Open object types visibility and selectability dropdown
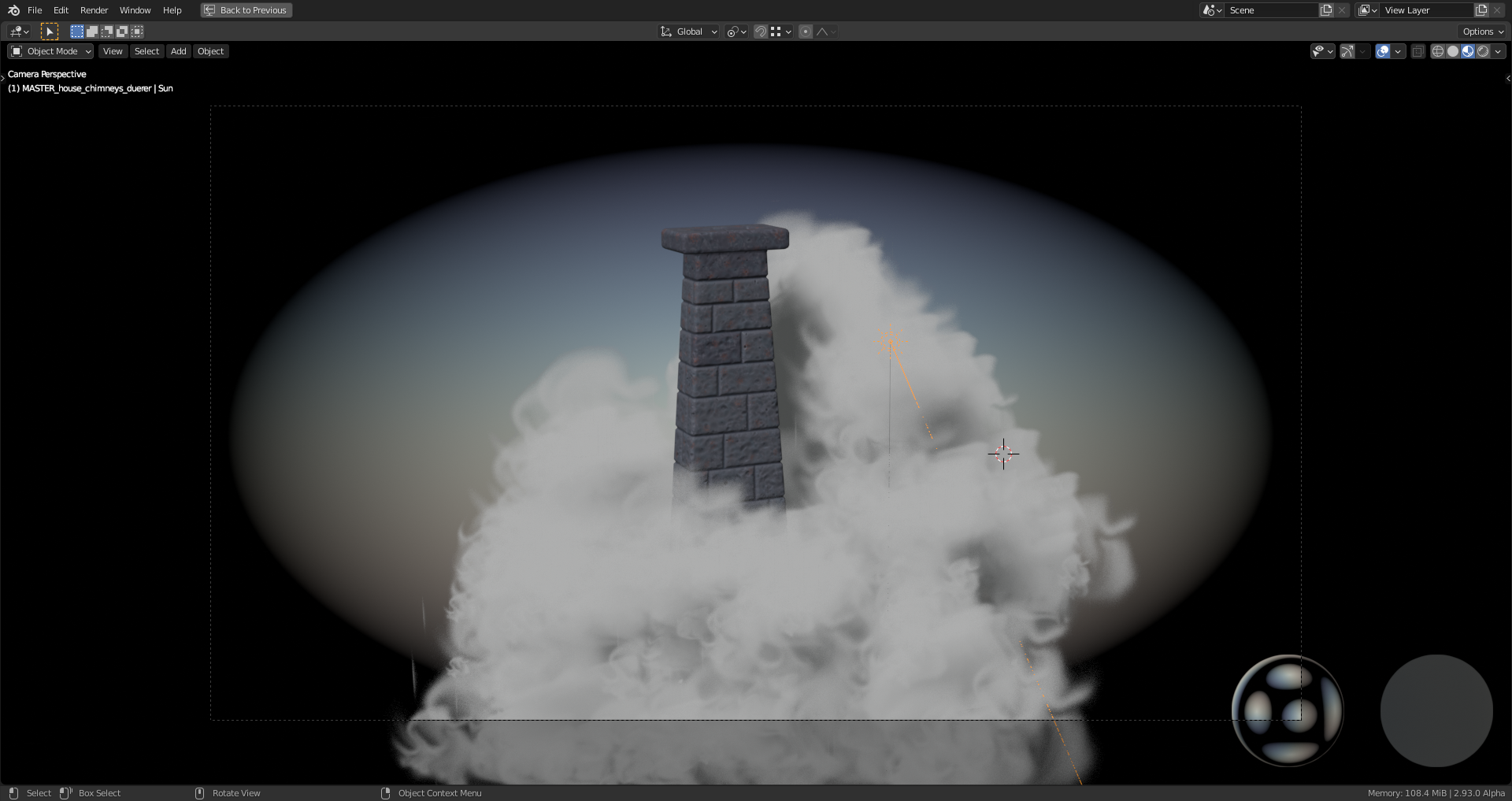Viewport: 1512px width, 801px height. [x=1322, y=51]
